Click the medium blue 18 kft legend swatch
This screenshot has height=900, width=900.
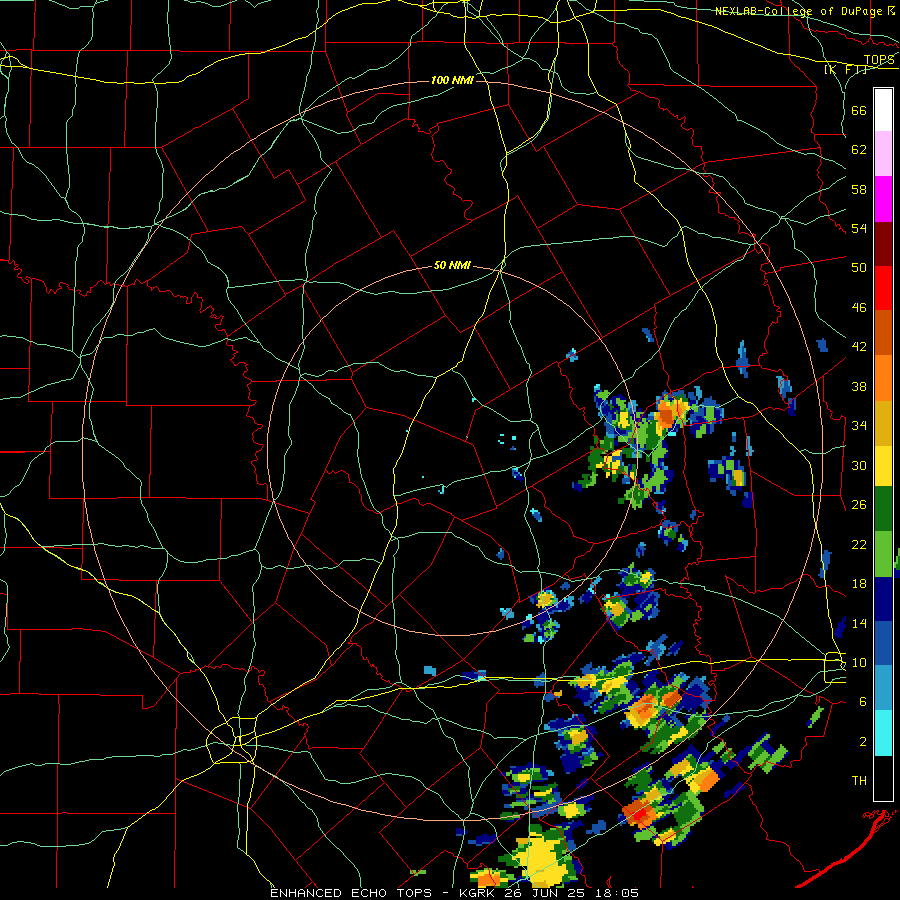(x=883, y=643)
